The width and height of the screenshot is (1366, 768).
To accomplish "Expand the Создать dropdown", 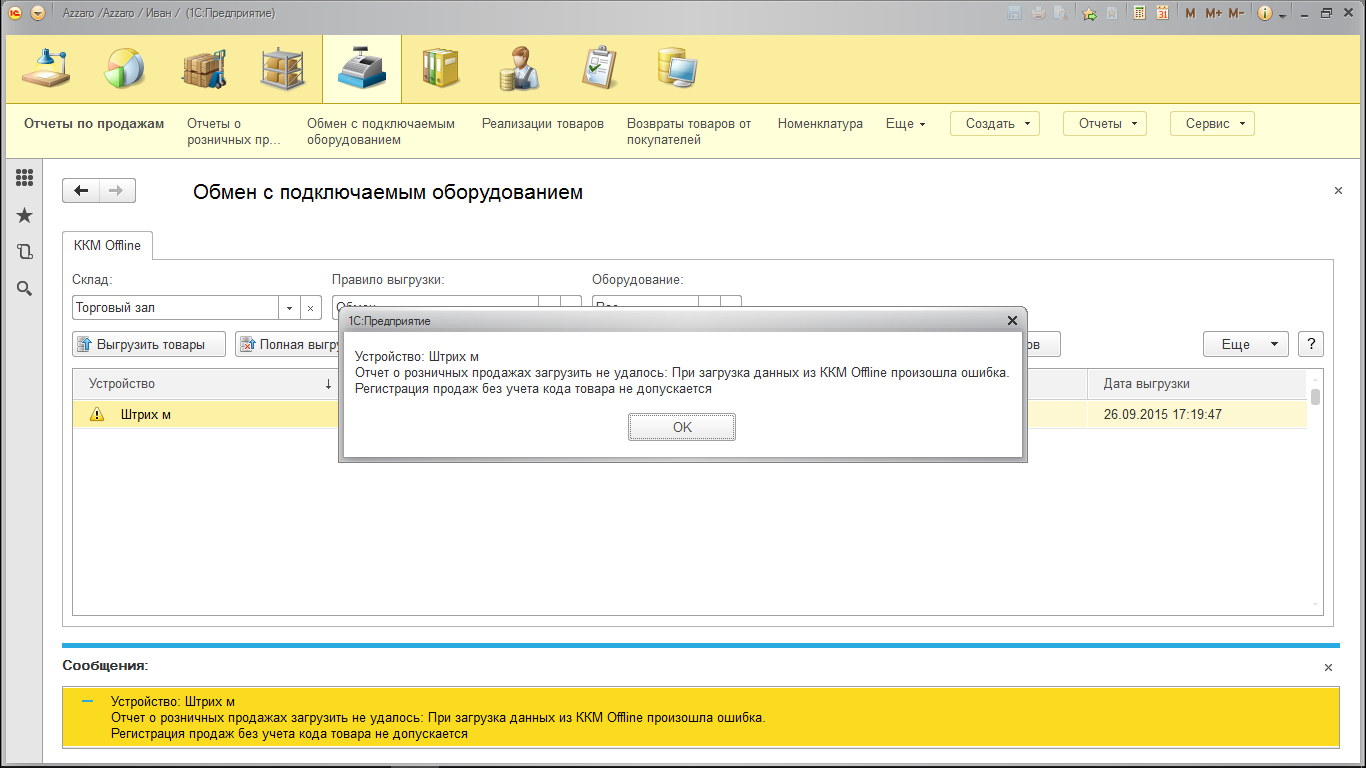I will [x=994, y=124].
